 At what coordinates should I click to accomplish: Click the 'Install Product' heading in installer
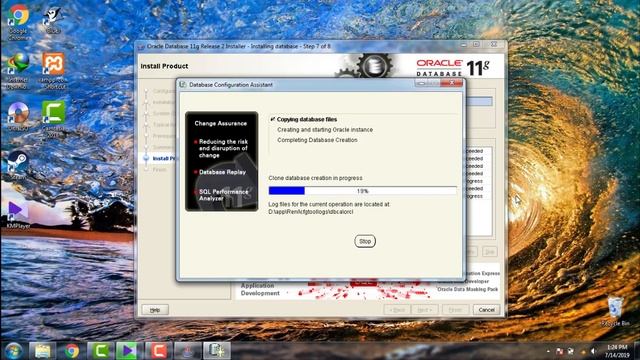(164, 66)
